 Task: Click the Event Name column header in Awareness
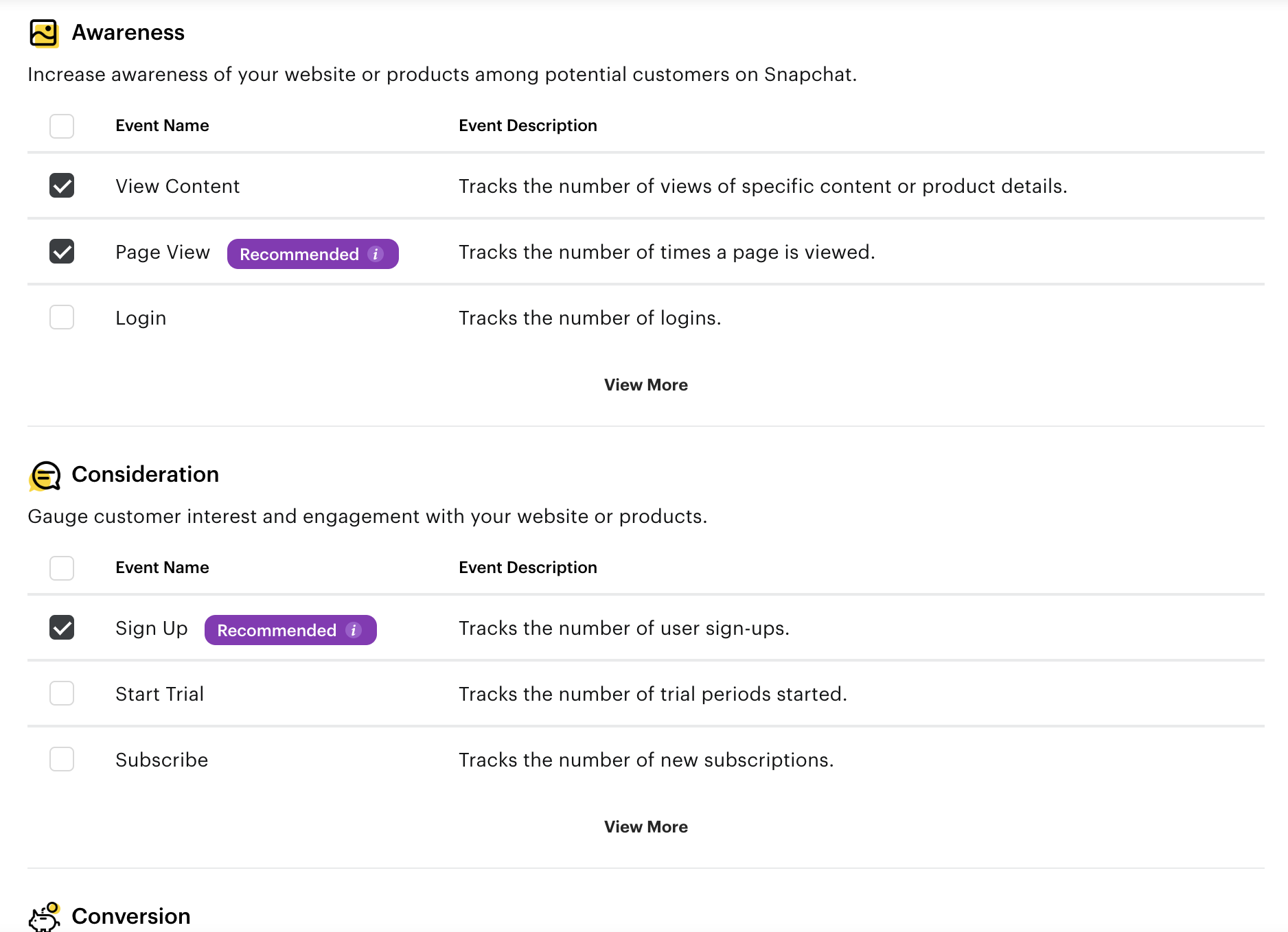pos(162,125)
